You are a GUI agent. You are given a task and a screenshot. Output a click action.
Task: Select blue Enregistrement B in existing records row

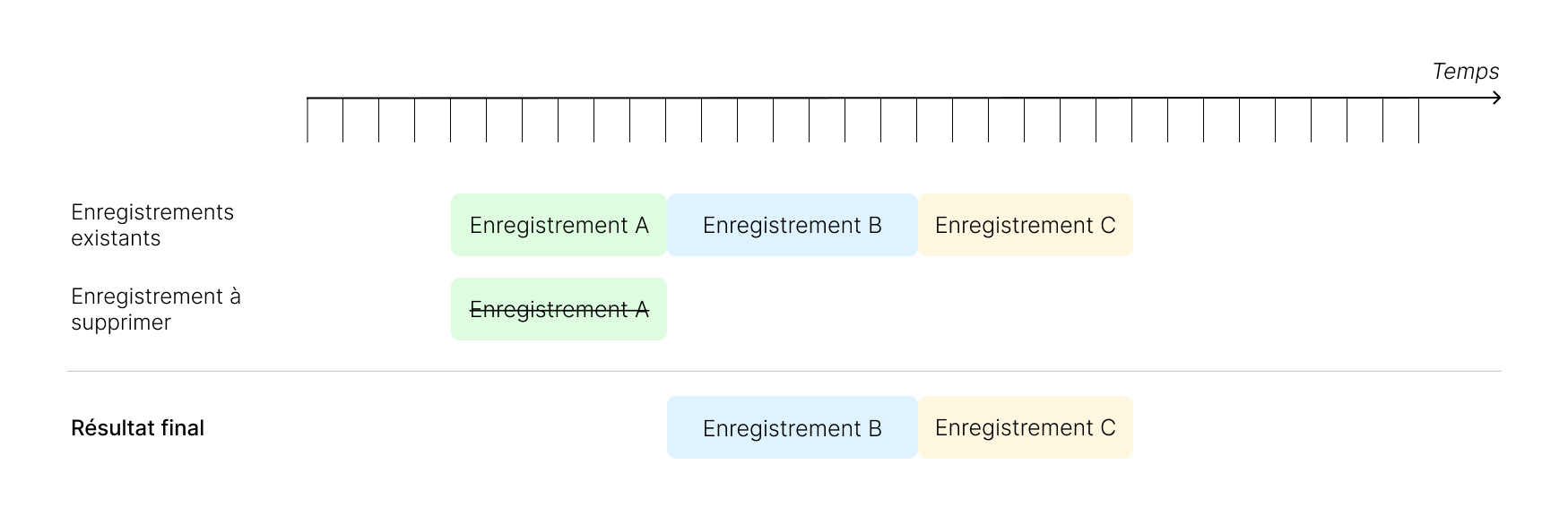pyautogui.click(x=792, y=225)
